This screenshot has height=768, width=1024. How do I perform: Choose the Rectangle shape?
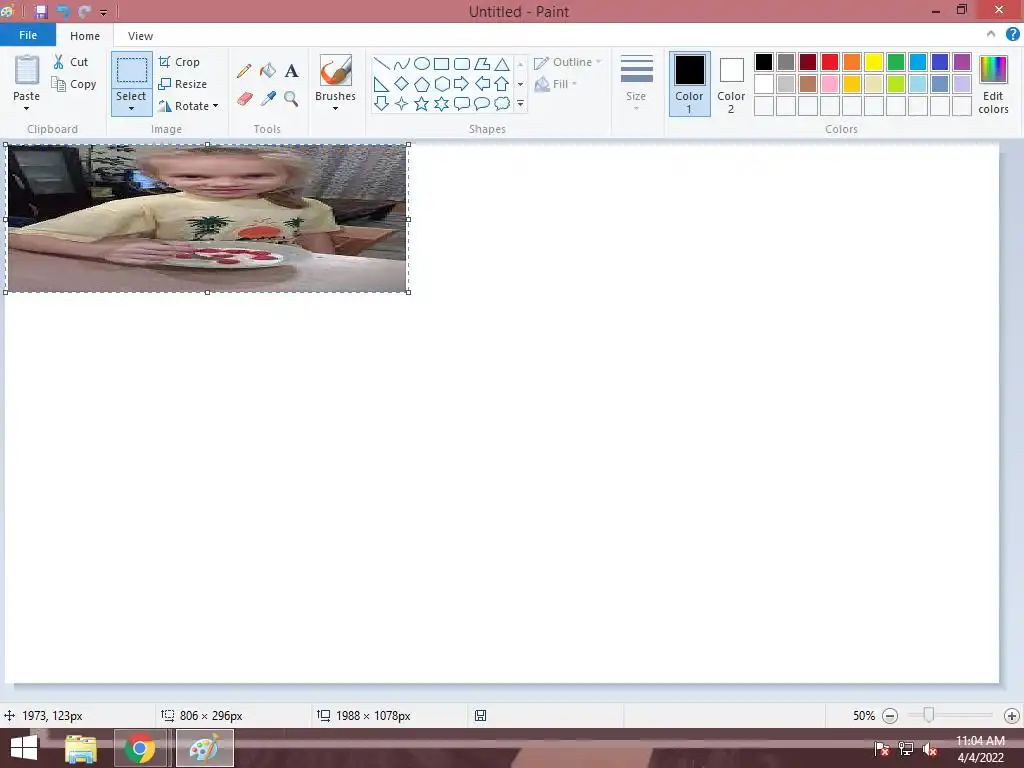[441, 63]
